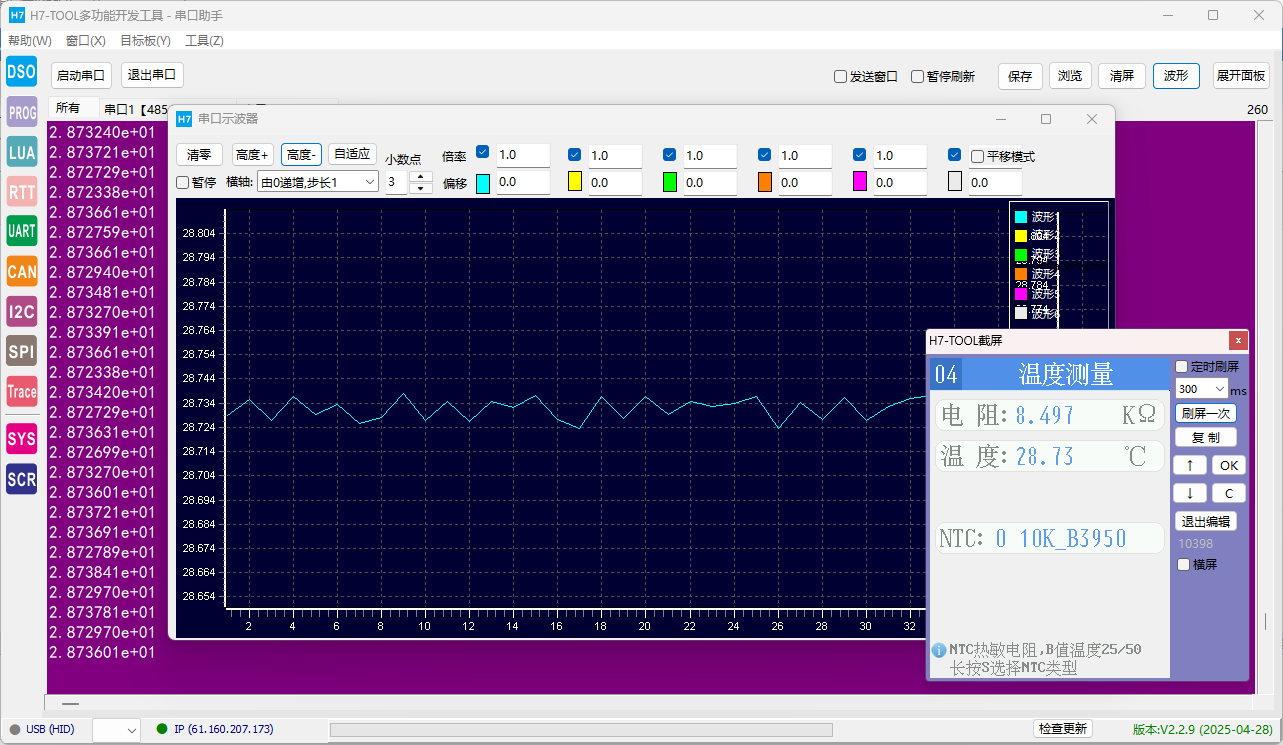The height and width of the screenshot is (745, 1283).
Task: Uncheck the white waveform channel checkbox
Action: pyautogui.click(x=954, y=154)
